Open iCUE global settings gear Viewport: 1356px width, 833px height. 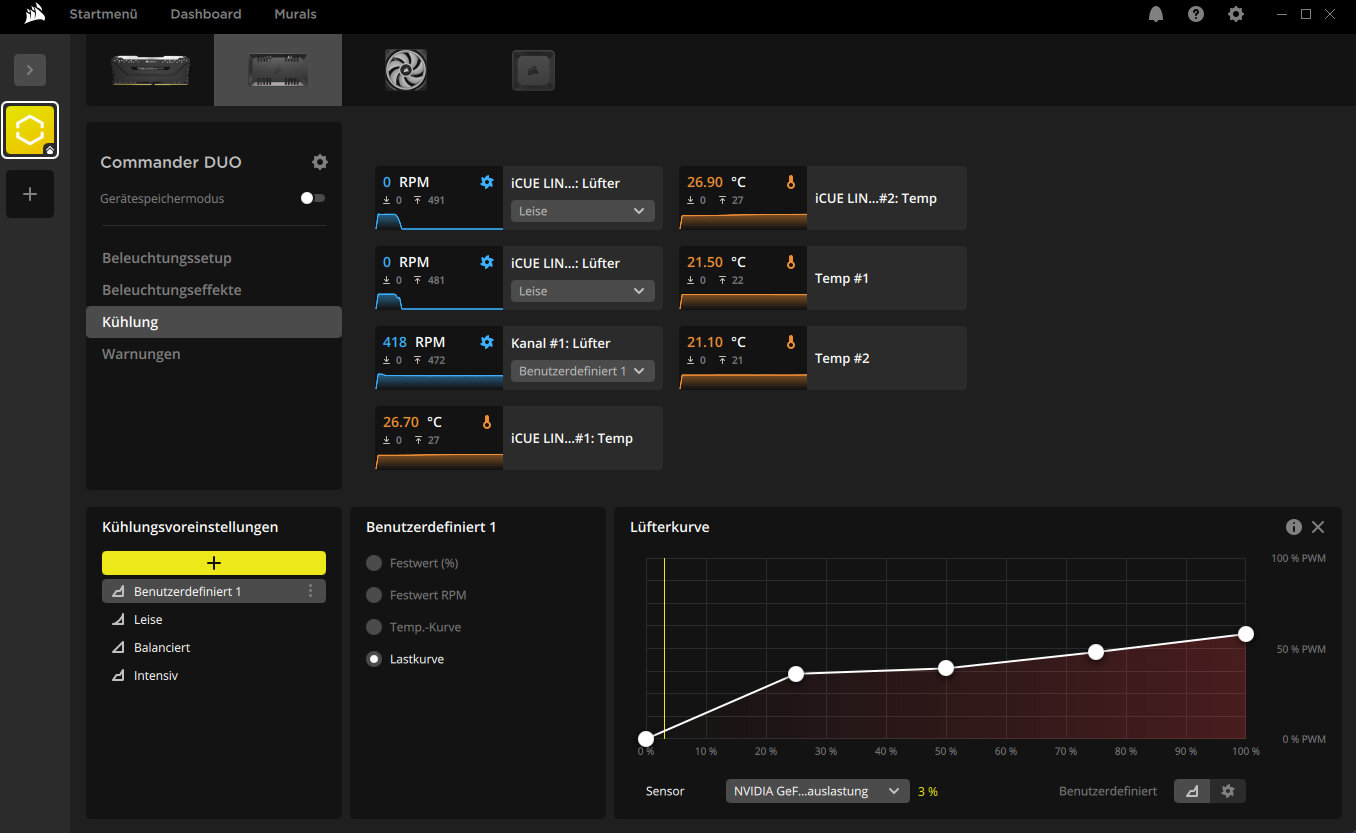pos(1236,14)
